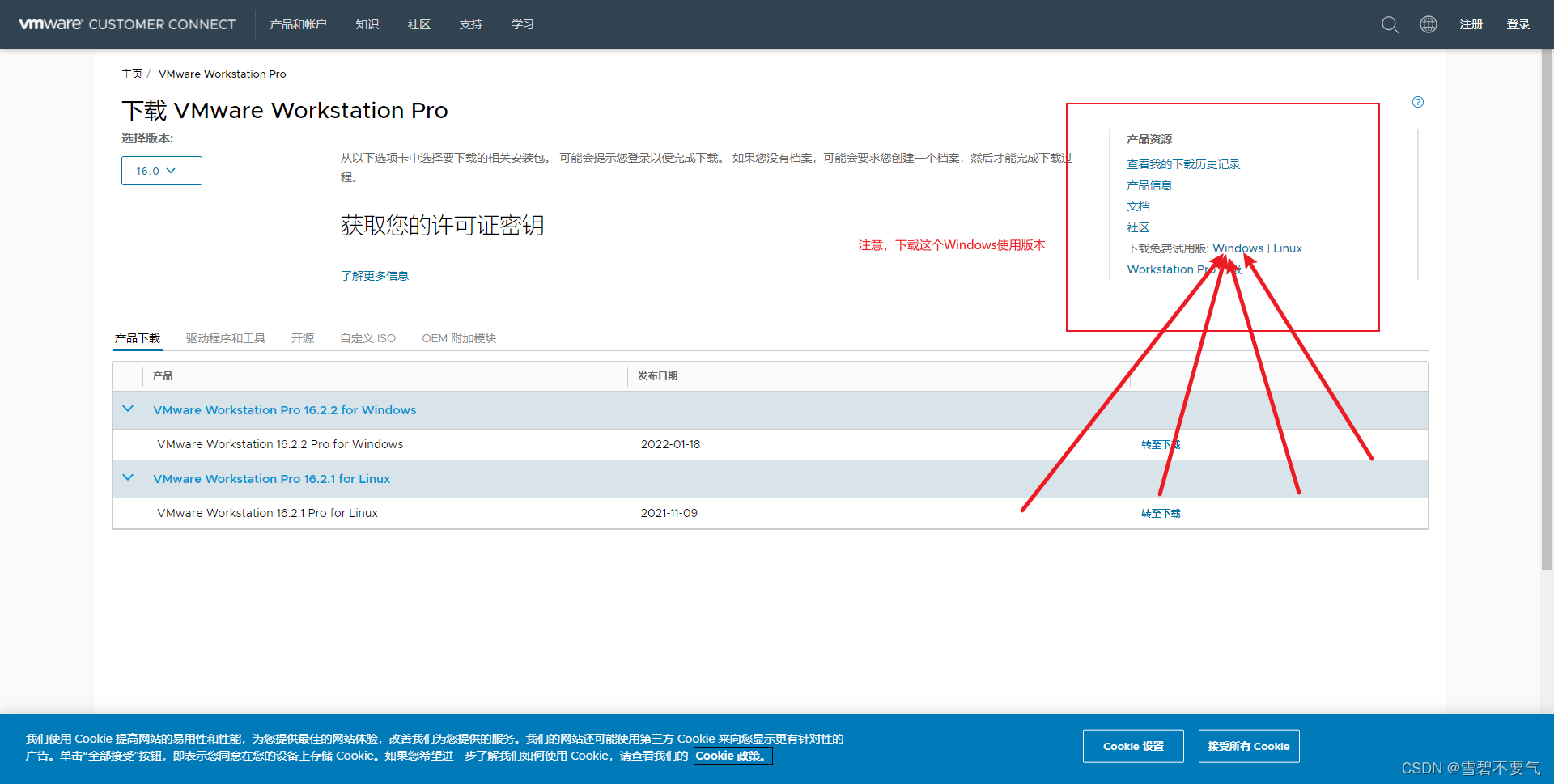
Task: Open the Cookie 设置 button
Action: tap(1133, 746)
